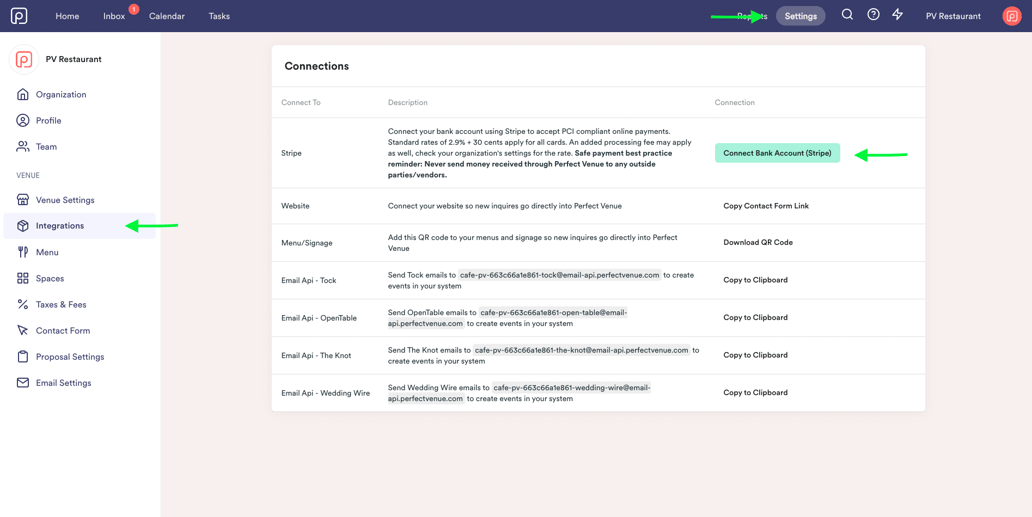This screenshot has height=517, width=1032.
Task: Click the Email Api - Wedding Wire label
Action: (x=326, y=393)
